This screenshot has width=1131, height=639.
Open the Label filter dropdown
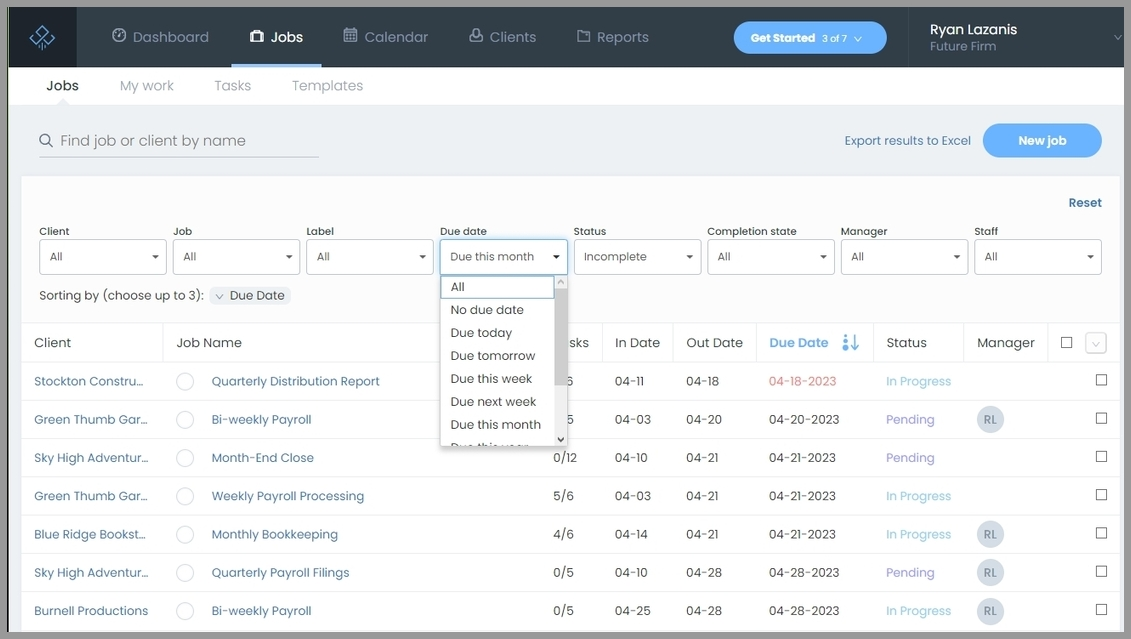(x=369, y=257)
